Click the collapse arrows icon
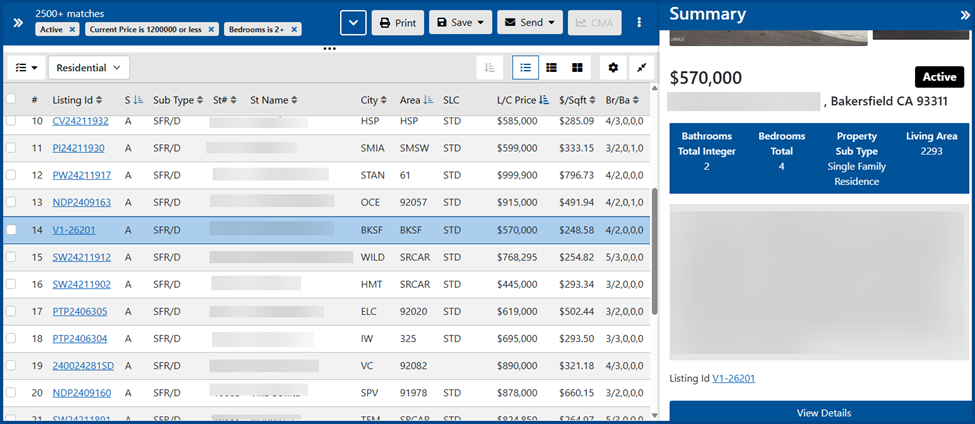The height and width of the screenshot is (424, 975). 642,67
